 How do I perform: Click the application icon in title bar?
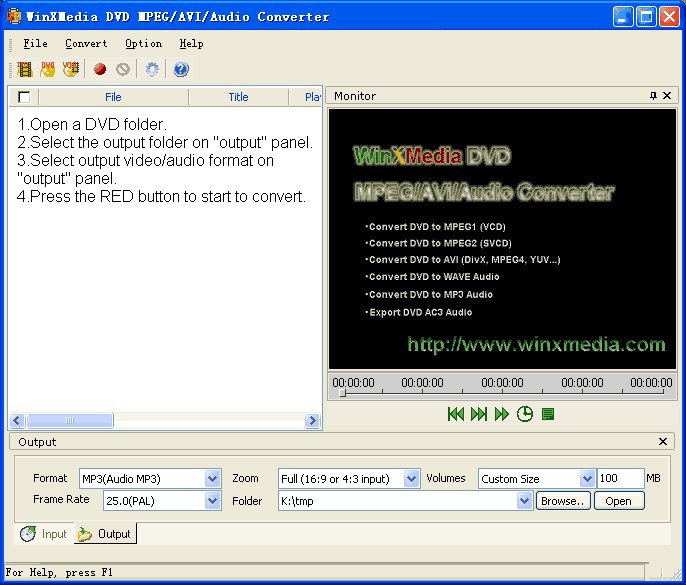(x=14, y=17)
